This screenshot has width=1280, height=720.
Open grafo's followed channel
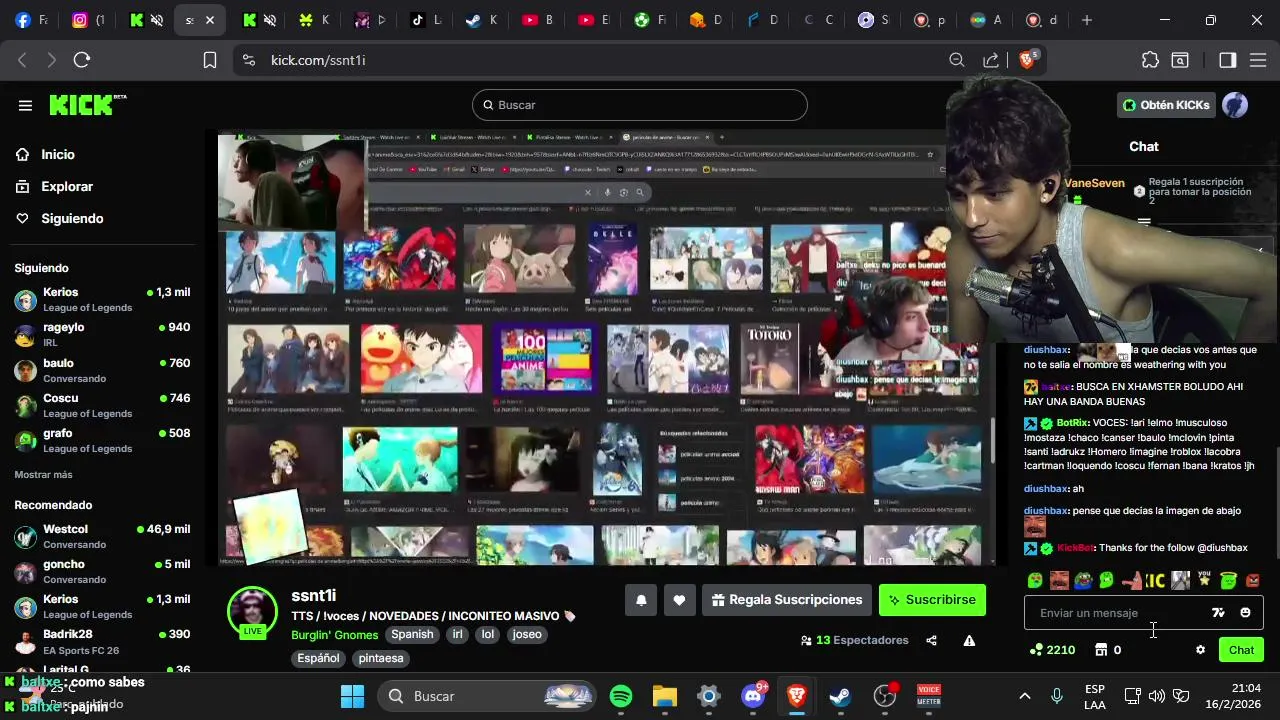coord(102,440)
